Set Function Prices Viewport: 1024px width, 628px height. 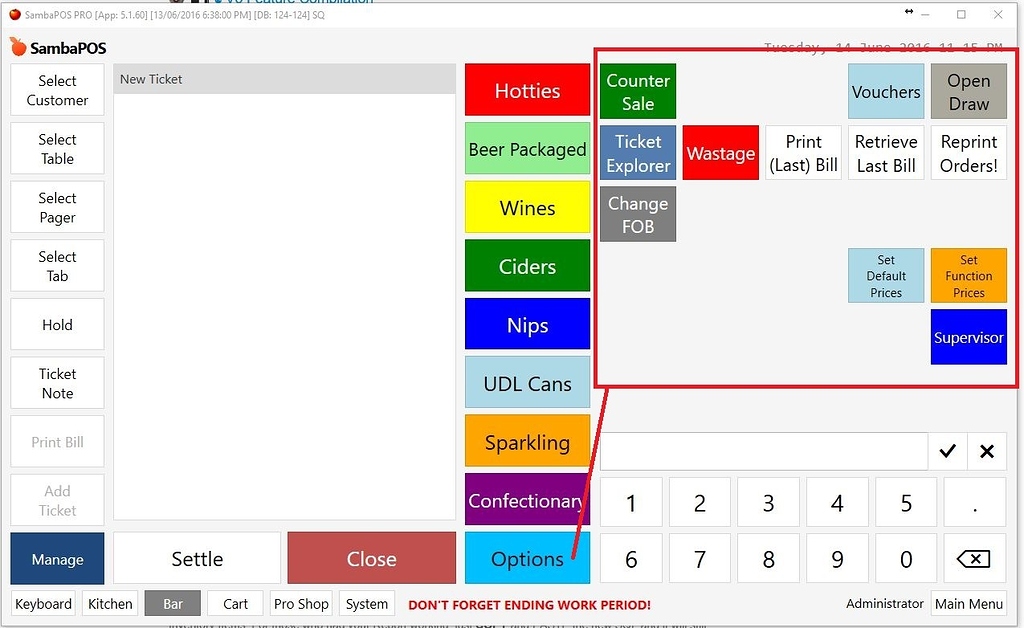point(968,275)
